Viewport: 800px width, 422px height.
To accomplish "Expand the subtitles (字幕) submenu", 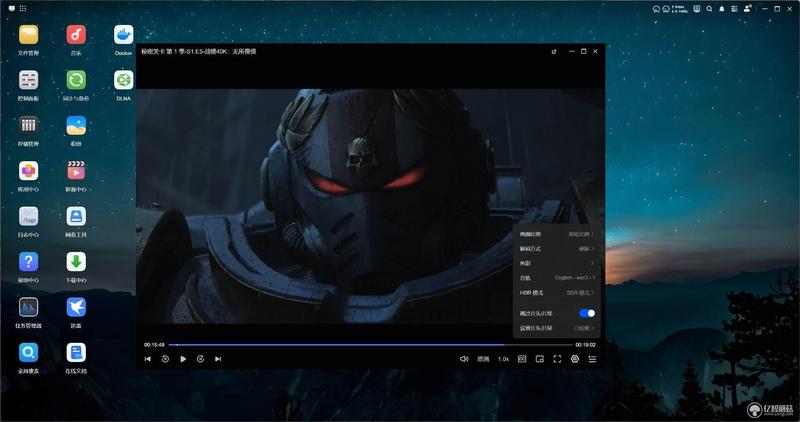I will 557,263.
